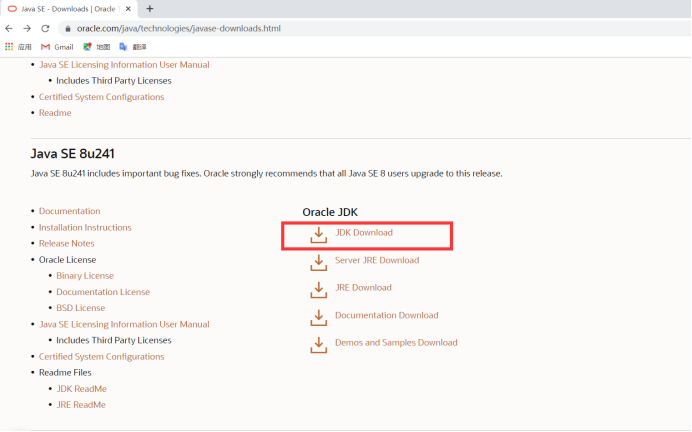Image resolution: width=692 pixels, height=432 pixels.
Task: Open the top Java SE Licensing Information User Manual
Action: [124, 64]
